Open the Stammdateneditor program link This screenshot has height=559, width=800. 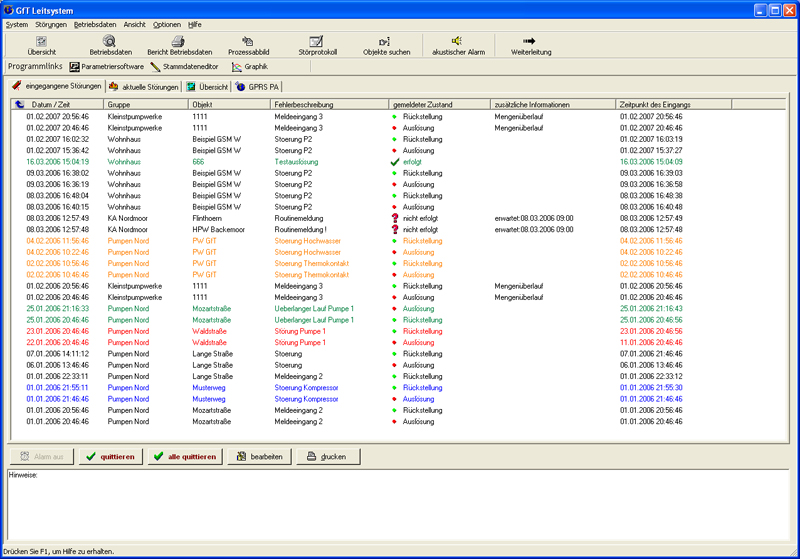[187, 67]
